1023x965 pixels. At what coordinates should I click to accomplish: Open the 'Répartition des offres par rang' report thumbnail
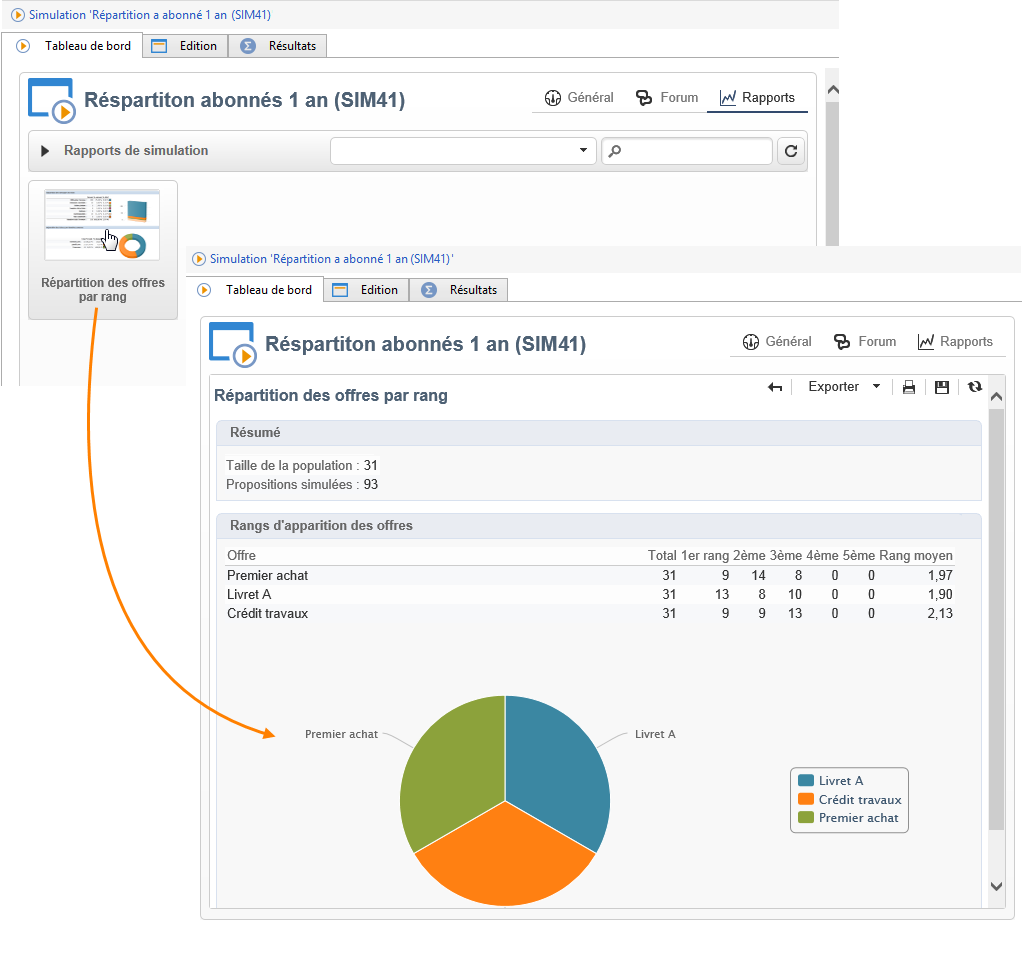tap(102, 249)
